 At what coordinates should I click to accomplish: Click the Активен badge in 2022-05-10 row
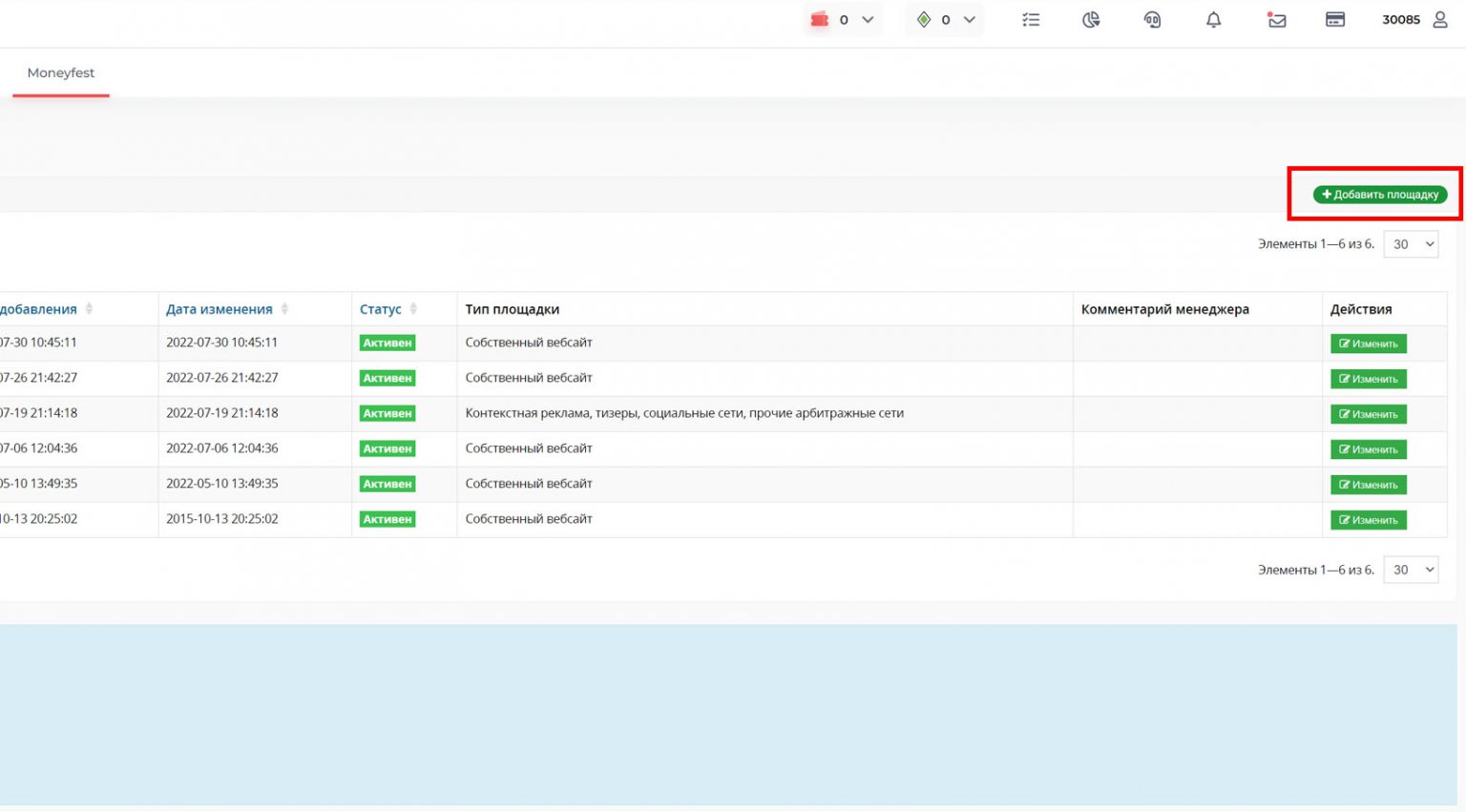[387, 484]
